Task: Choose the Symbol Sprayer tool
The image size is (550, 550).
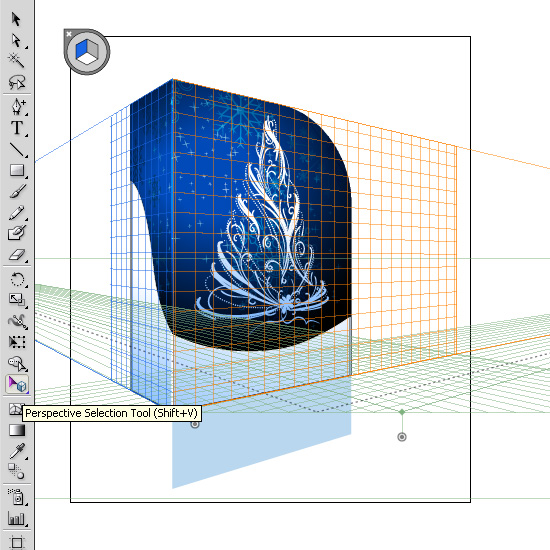Action: 16,497
